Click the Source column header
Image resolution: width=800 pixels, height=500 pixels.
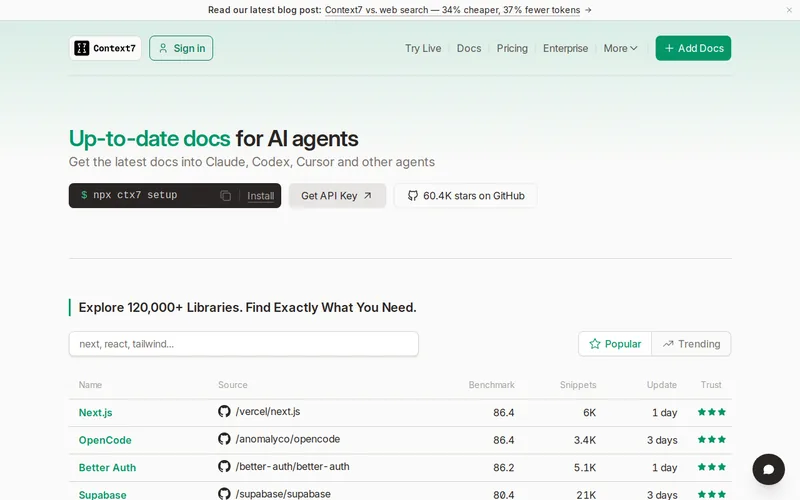point(233,385)
